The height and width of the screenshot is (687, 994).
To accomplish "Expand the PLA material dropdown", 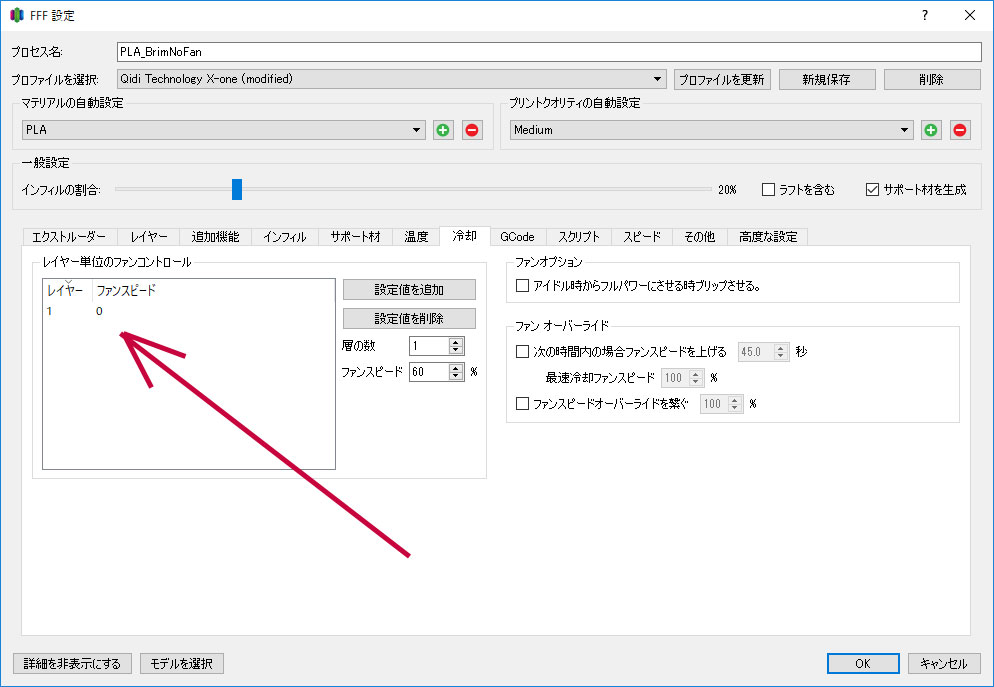I will [224, 130].
